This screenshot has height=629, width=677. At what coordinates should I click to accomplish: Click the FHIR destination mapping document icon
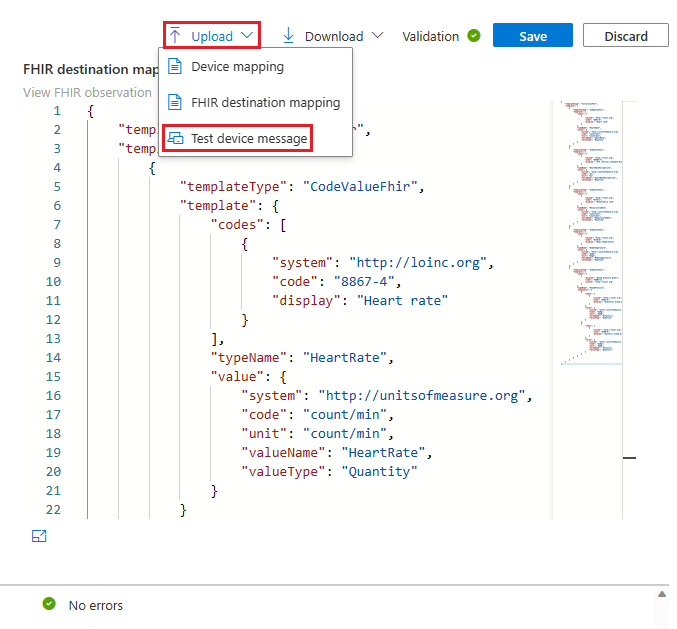point(175,102)
